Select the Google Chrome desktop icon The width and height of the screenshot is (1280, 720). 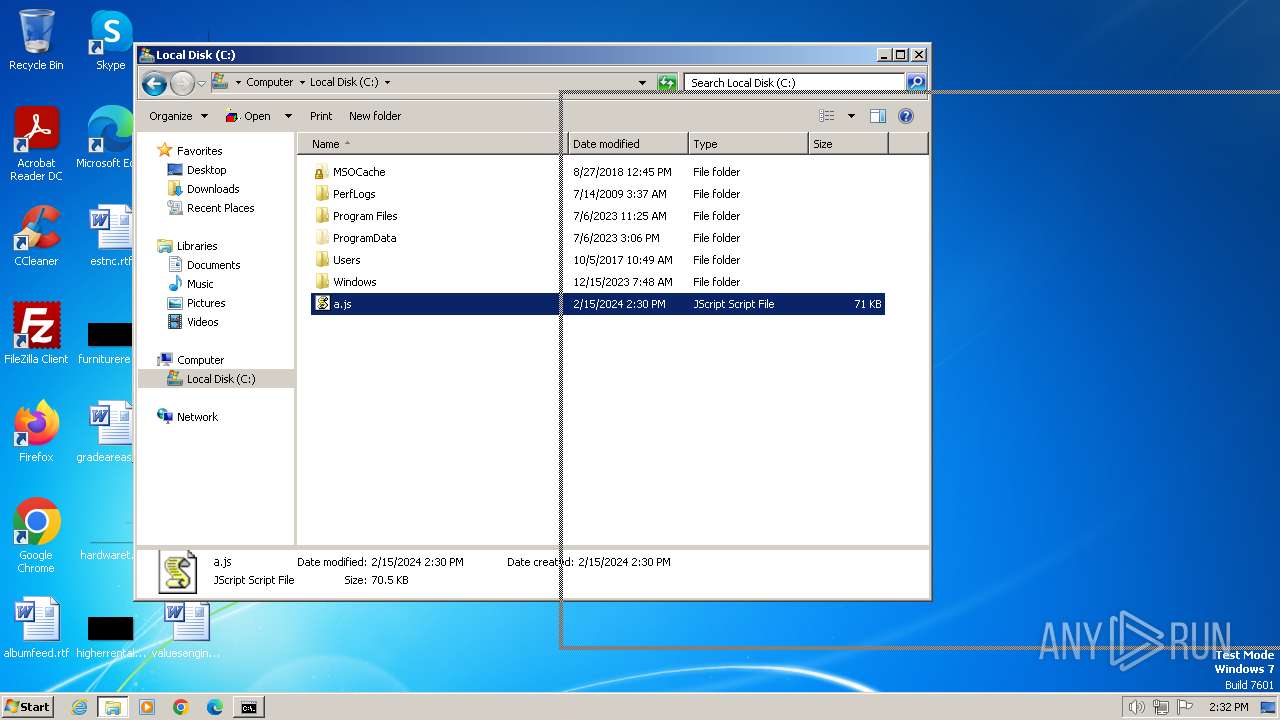pos(36,536)
